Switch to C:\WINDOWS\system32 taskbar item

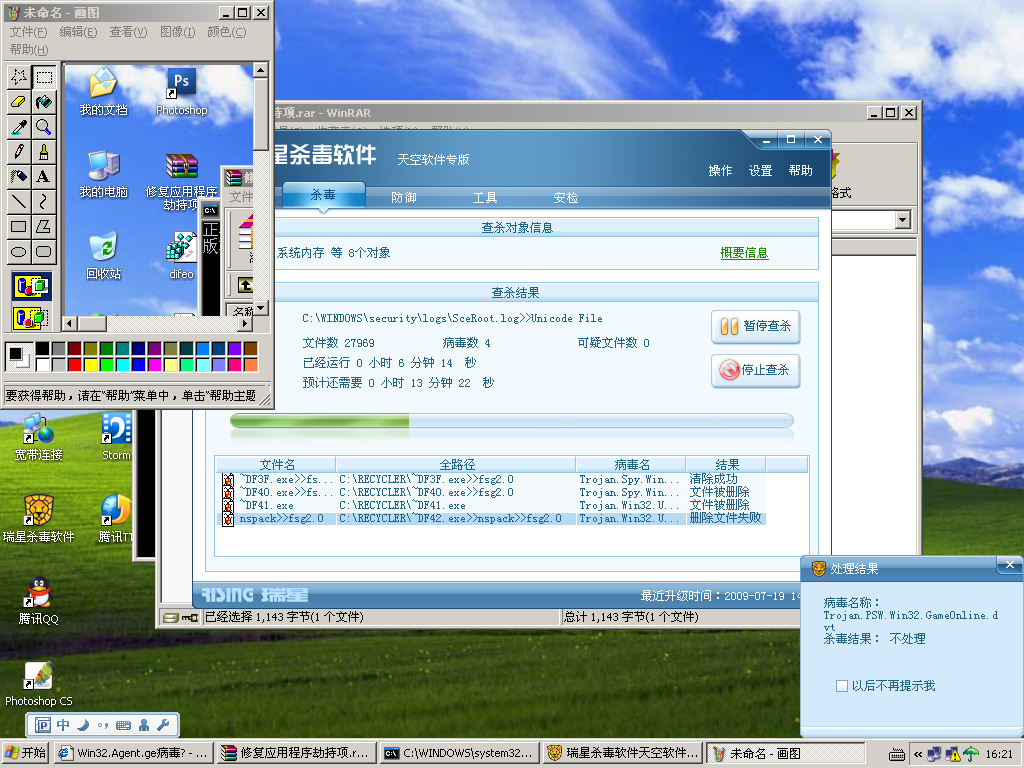pyautogui.click(x=459, y=753)
